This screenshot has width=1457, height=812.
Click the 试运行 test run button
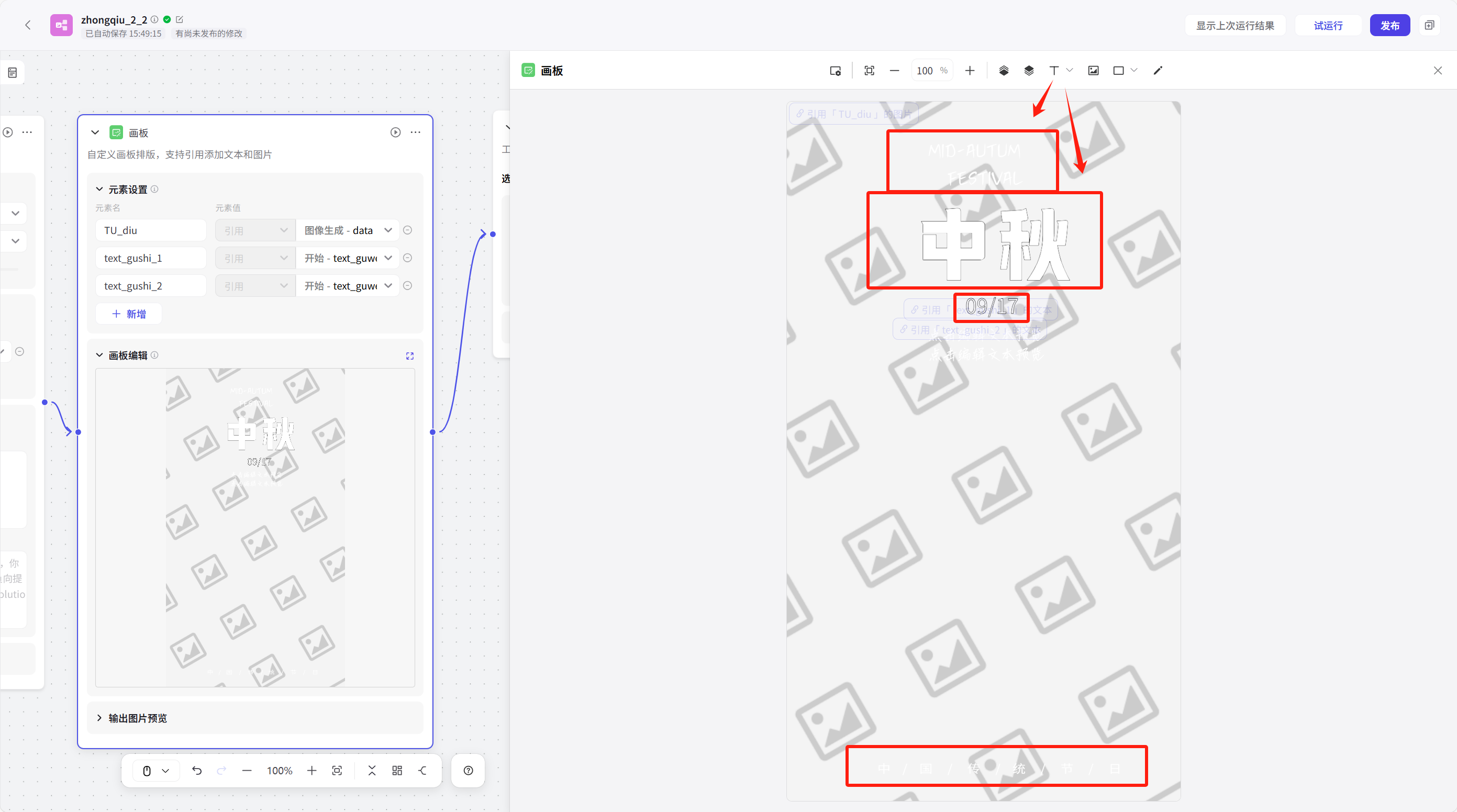click(1328, 26)
